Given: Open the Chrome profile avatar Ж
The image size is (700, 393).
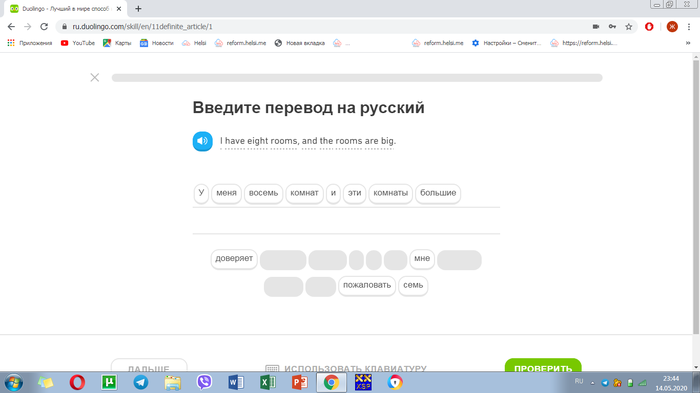Looking at the screenshot, I should point(672,27).
